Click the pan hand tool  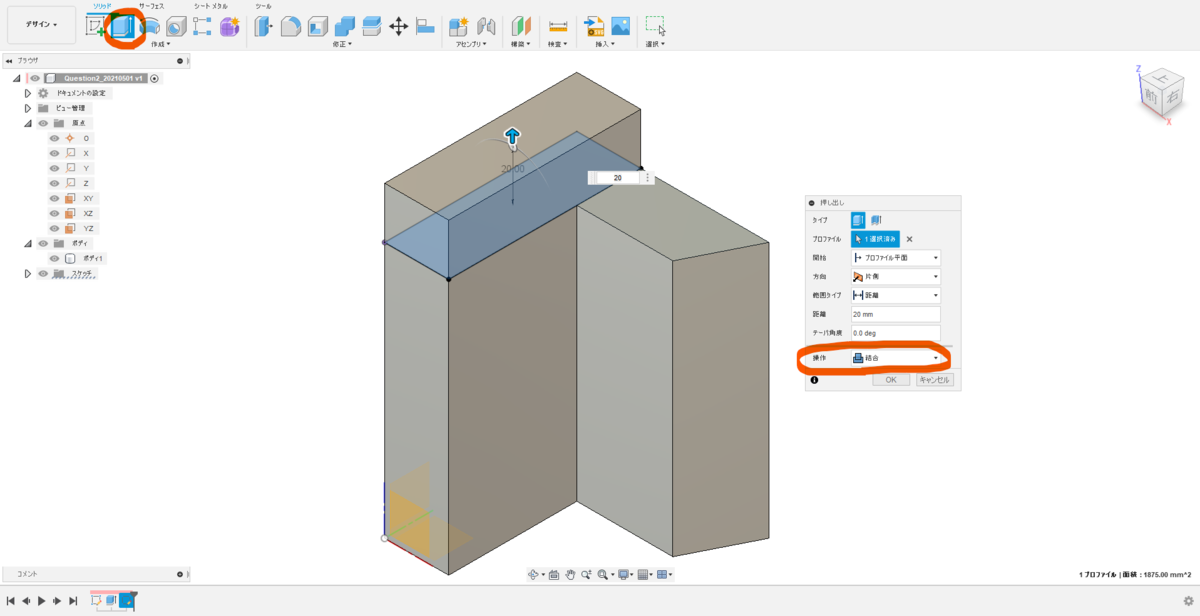[570, 574]
